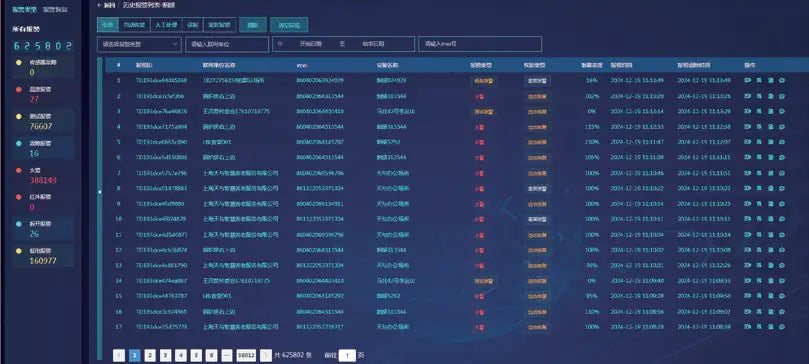Viewport: 809px width, 364px height.
Task: Click the chat bubble icon in row 17
Action: tap(782, 327)
